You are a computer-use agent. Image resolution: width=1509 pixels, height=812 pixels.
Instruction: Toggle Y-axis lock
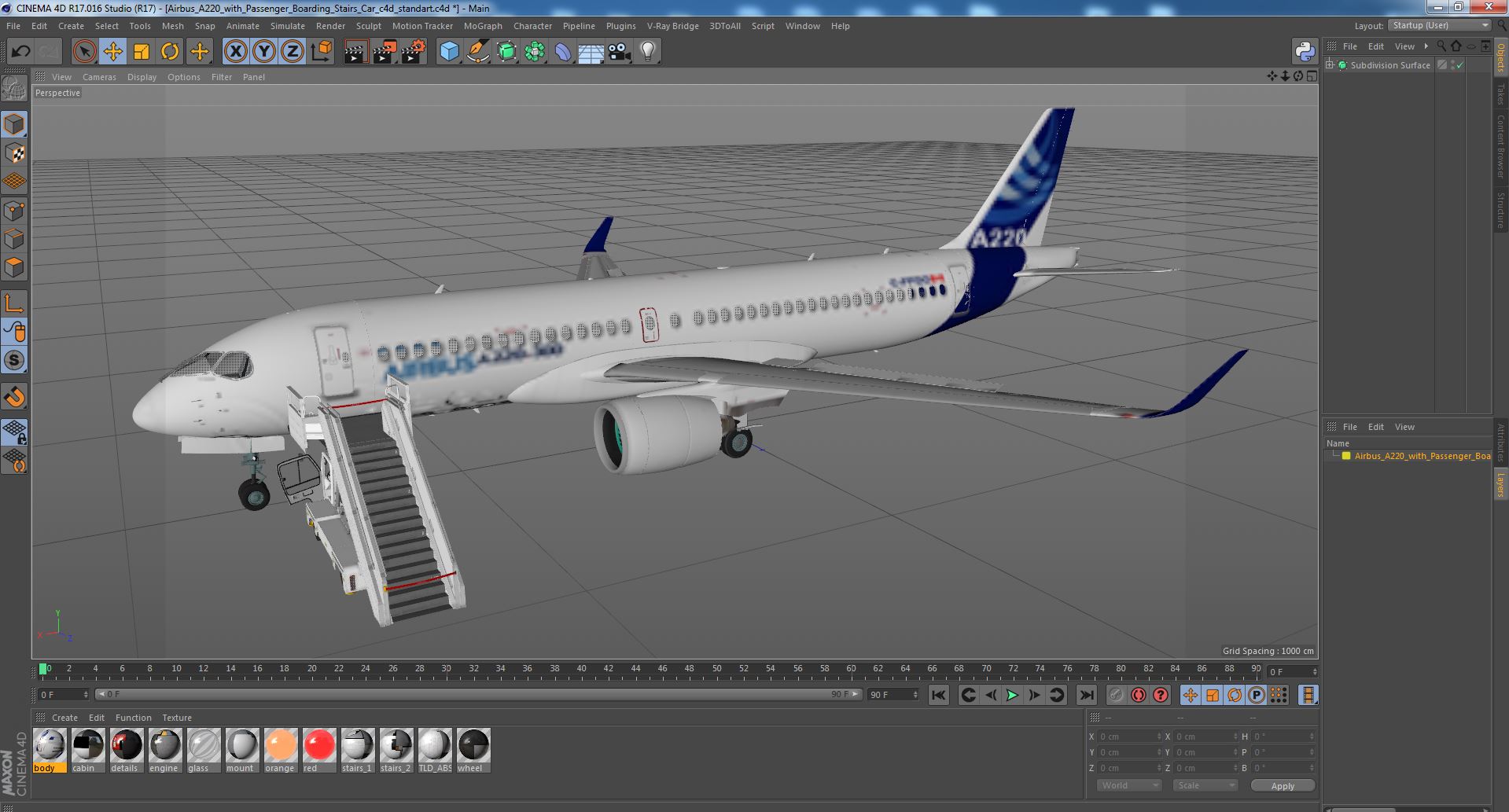pos(264,52)
